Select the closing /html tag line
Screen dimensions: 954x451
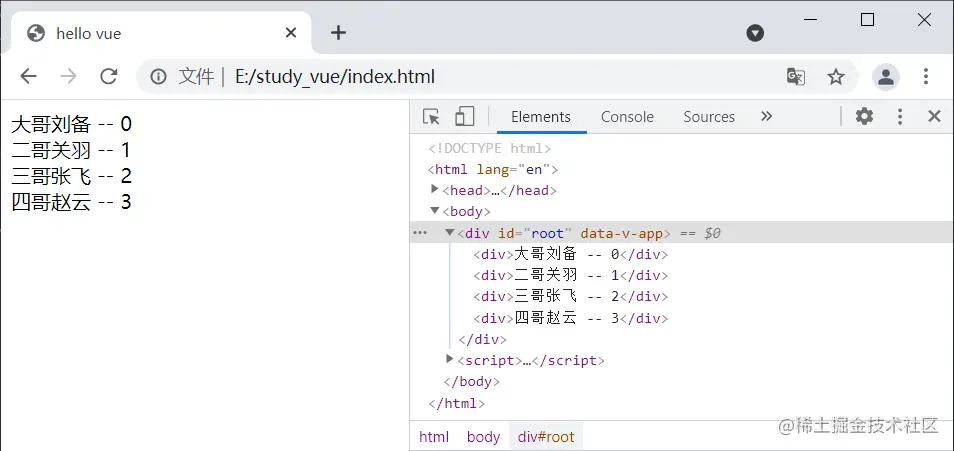click(x=456, y=403)
